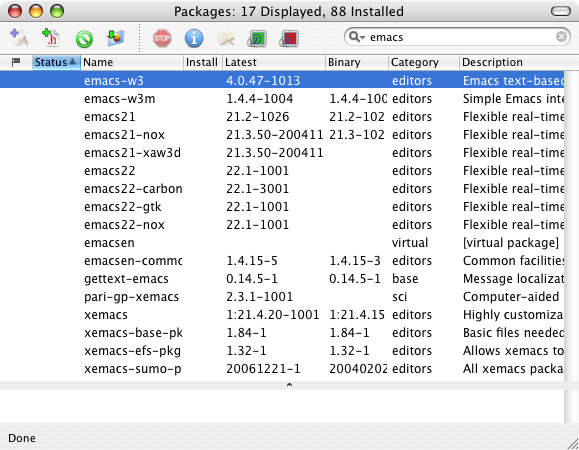Click the virtual category cell
This screenshot has width=579, height=450.
click(410, 243)
